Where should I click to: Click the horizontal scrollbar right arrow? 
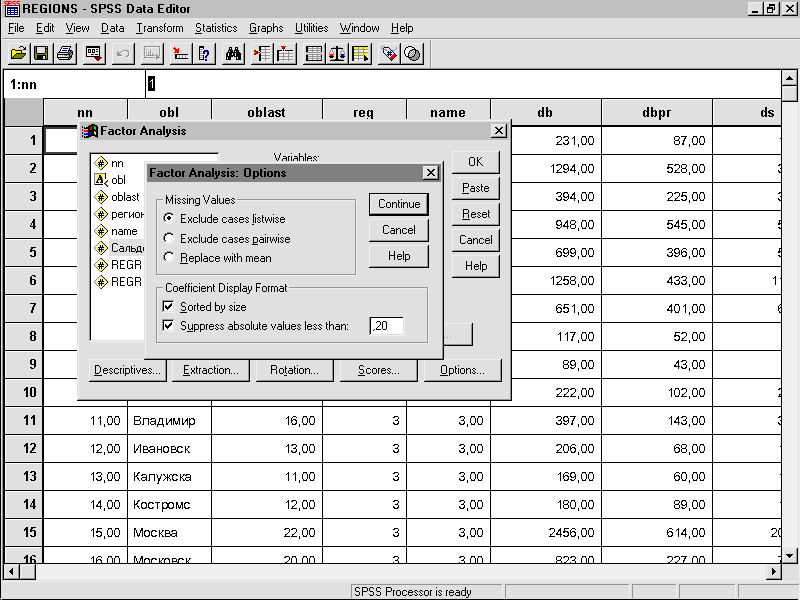pyautogui.click(x=773, y=571)
